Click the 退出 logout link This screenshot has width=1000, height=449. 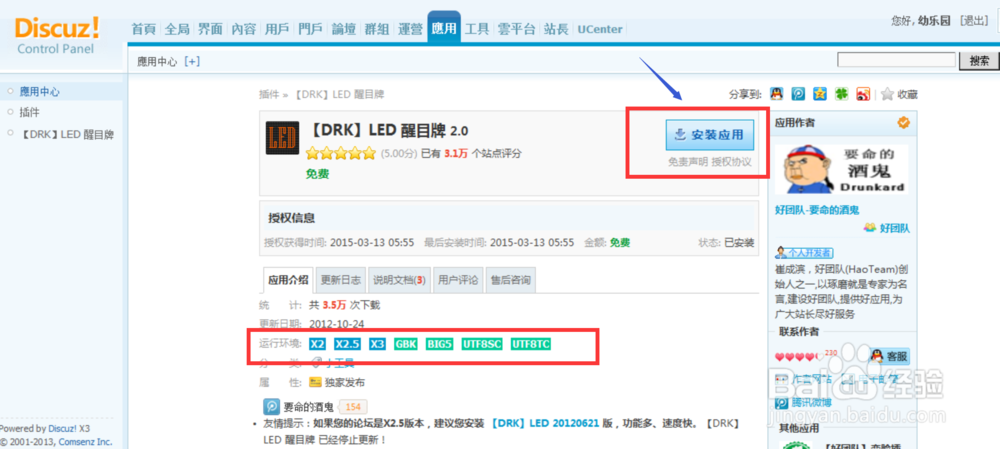click(974, 21)
